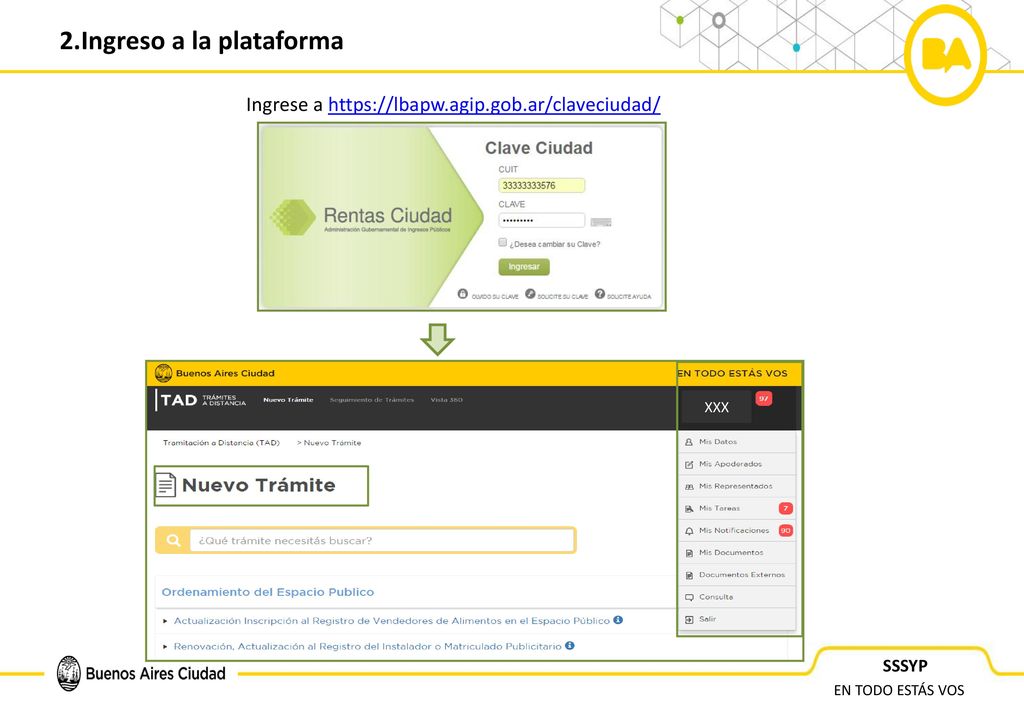Click the CLAVE password field
This screenshot has height=709, width=1024.
point(541,221)
